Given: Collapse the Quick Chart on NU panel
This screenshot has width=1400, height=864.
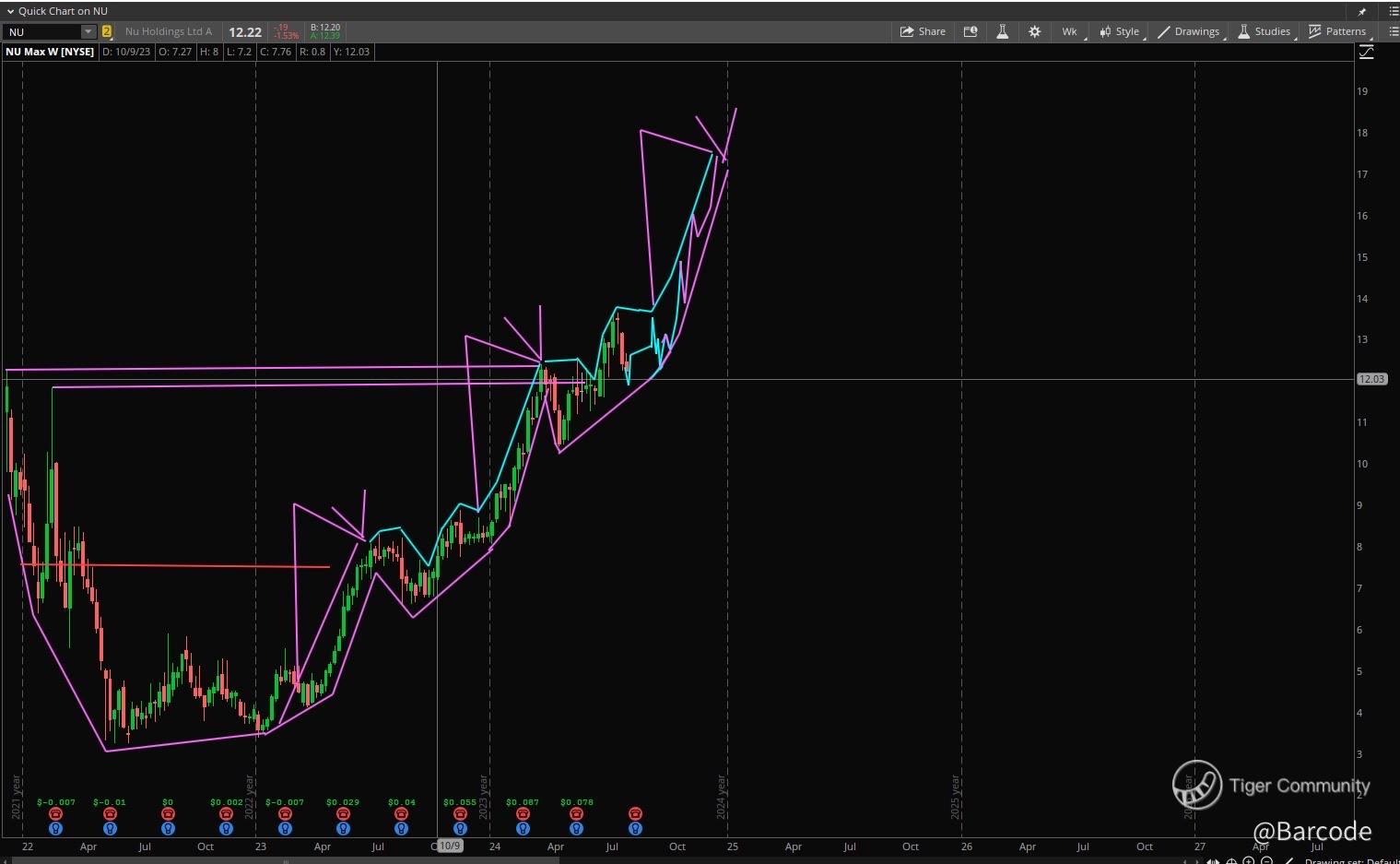Looking at the screenshot, I should coord(10,11).
